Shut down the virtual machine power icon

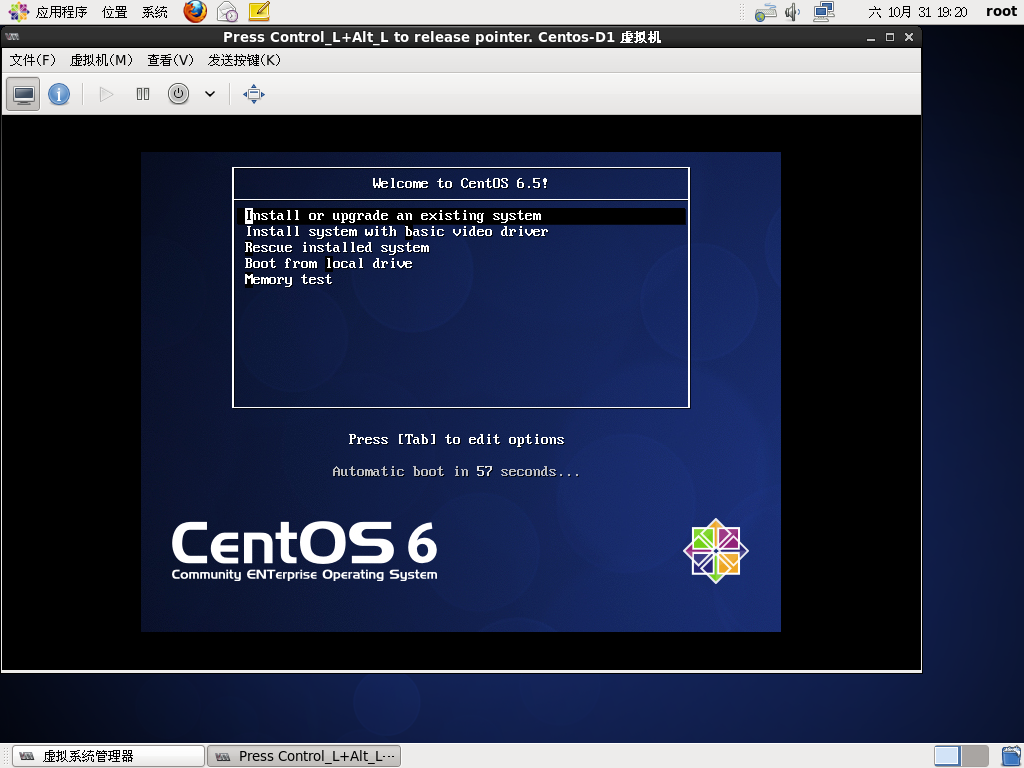tap(178, 94)
